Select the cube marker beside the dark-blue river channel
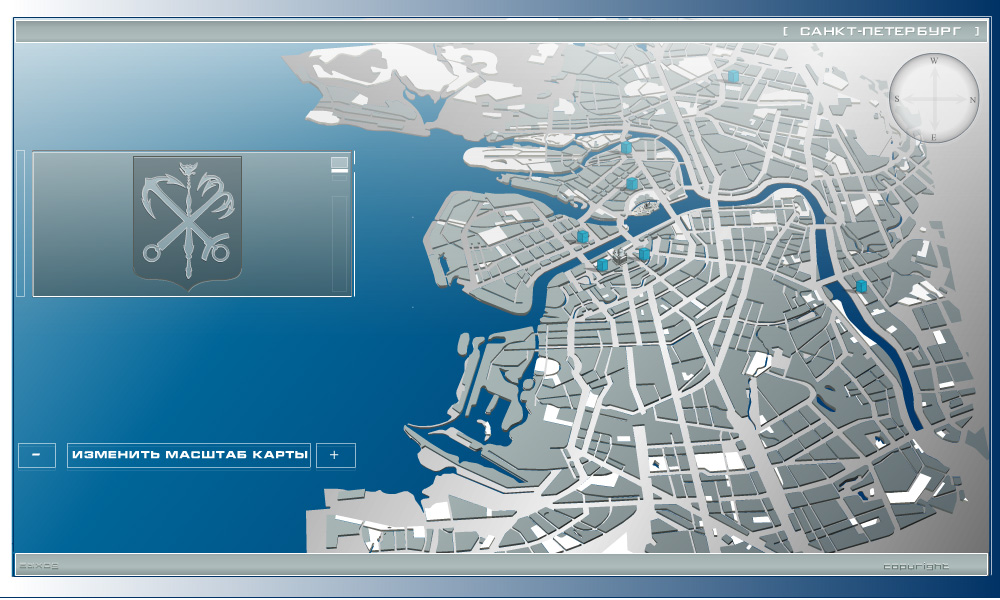1000x600 pixels. pyautogui.click(x=861, y=286)
